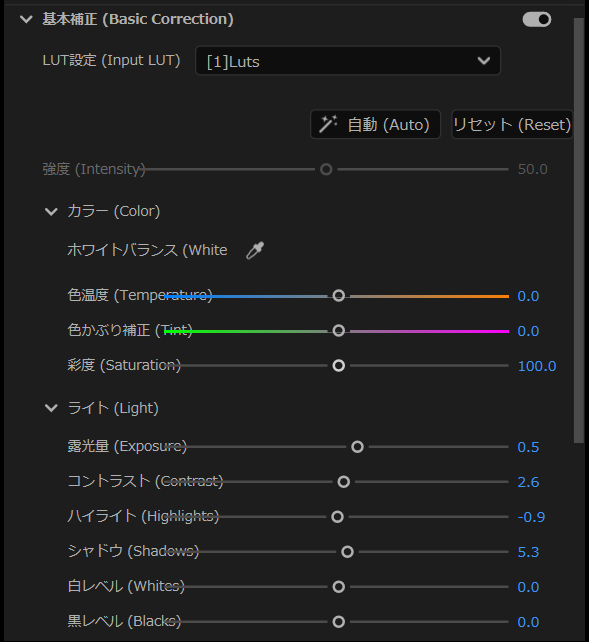Image resolution: width=589 pixels, height=642 pixels.
Task: Click the Auto (自動) button
Action: point(375,124)
